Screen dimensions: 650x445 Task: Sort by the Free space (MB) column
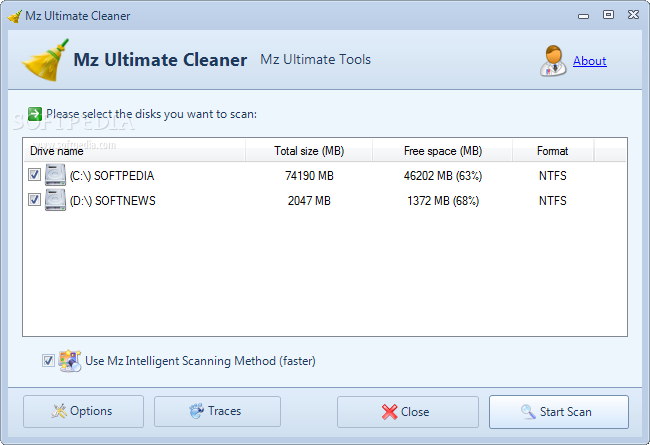point(443,151)
